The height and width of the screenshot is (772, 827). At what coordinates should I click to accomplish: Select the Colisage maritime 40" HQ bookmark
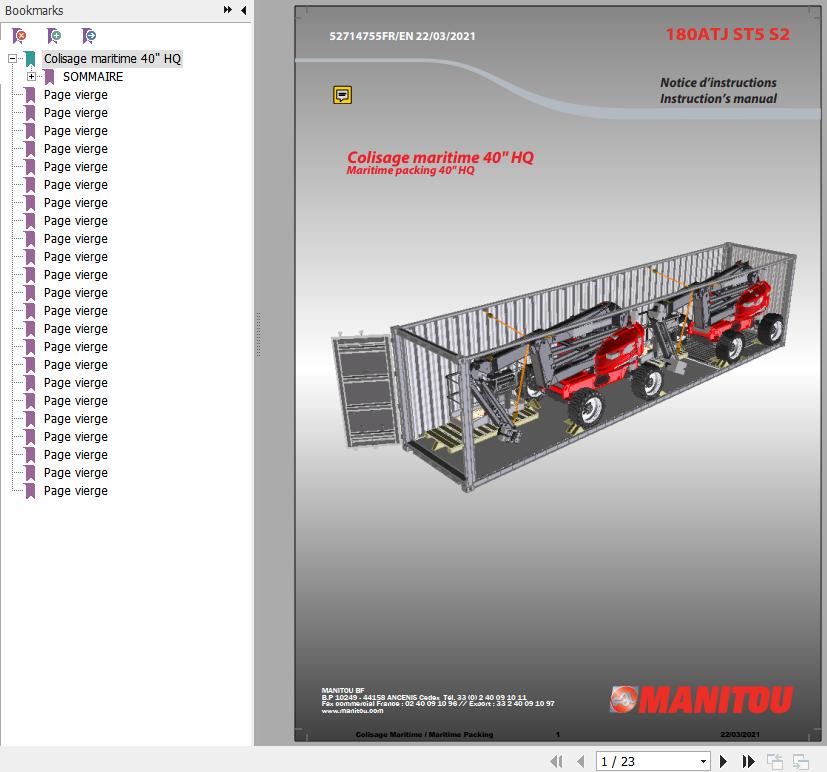tap(112, 59)
